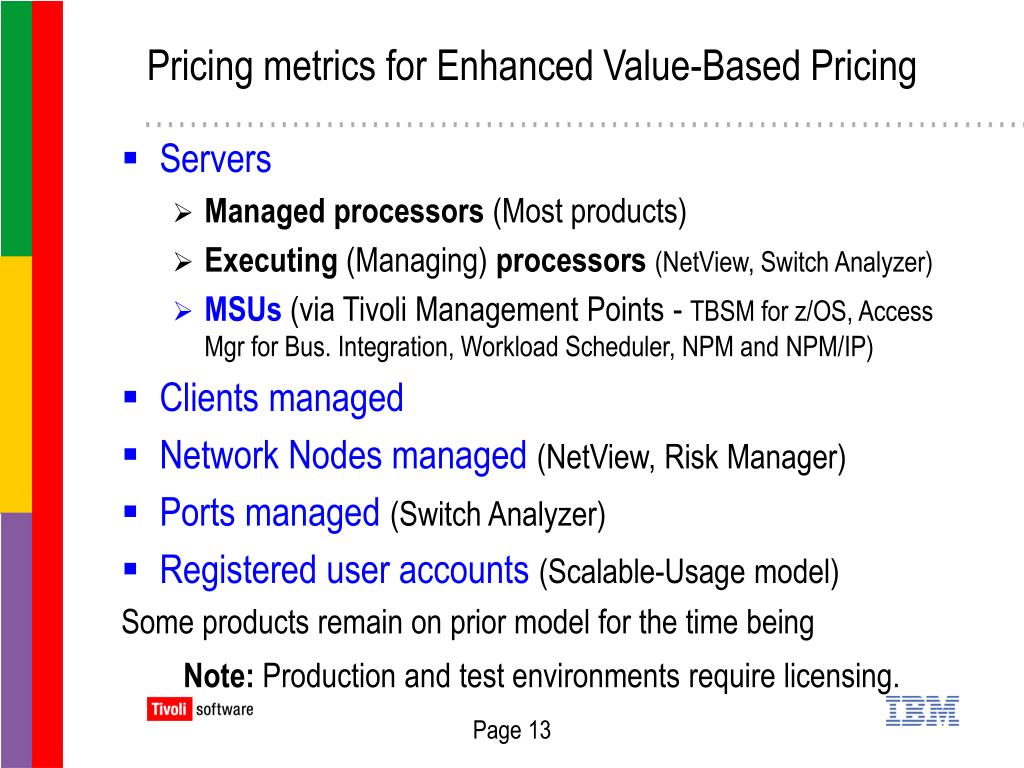
Task: Click the purple block in the left stripe
Action: 16,641
